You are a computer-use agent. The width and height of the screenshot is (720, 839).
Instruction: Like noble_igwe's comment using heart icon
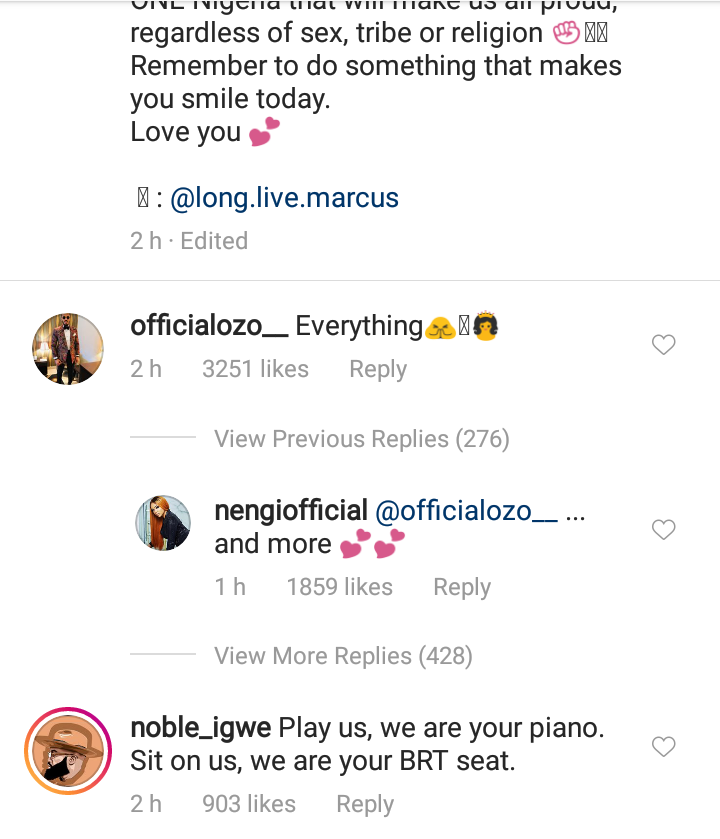663,746
